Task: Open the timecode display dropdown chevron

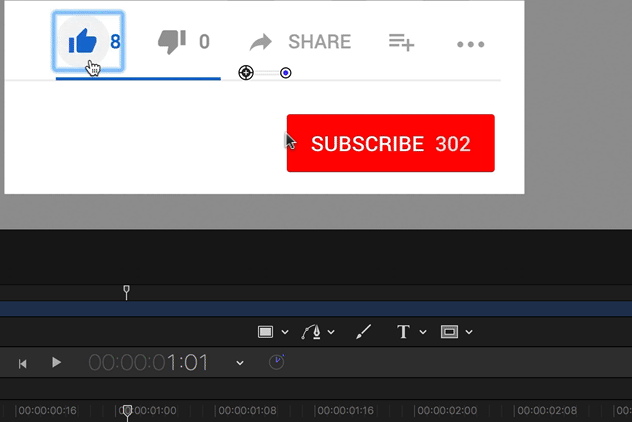Action: 240,363
